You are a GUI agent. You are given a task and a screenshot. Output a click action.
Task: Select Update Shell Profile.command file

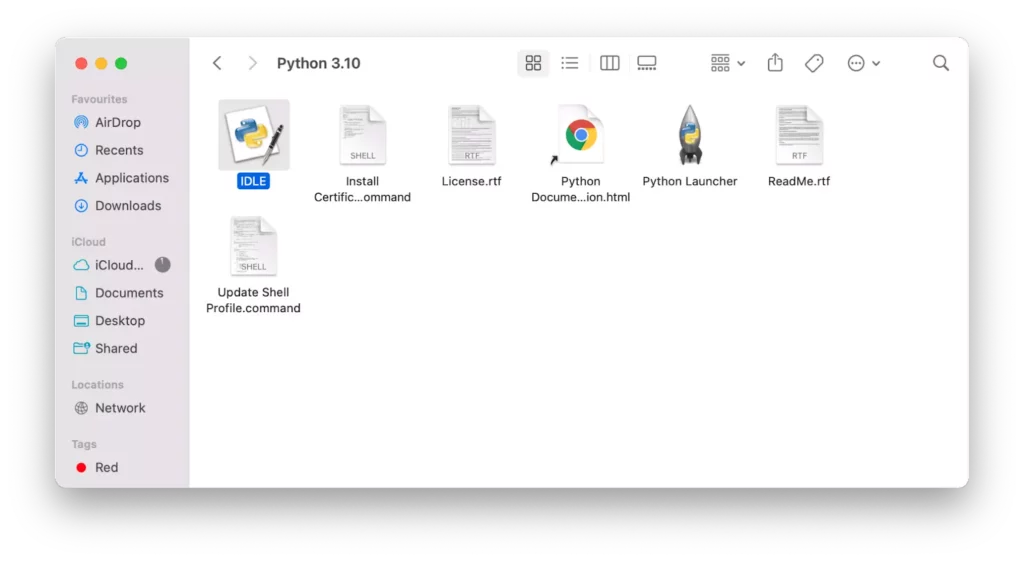[253, 246]
